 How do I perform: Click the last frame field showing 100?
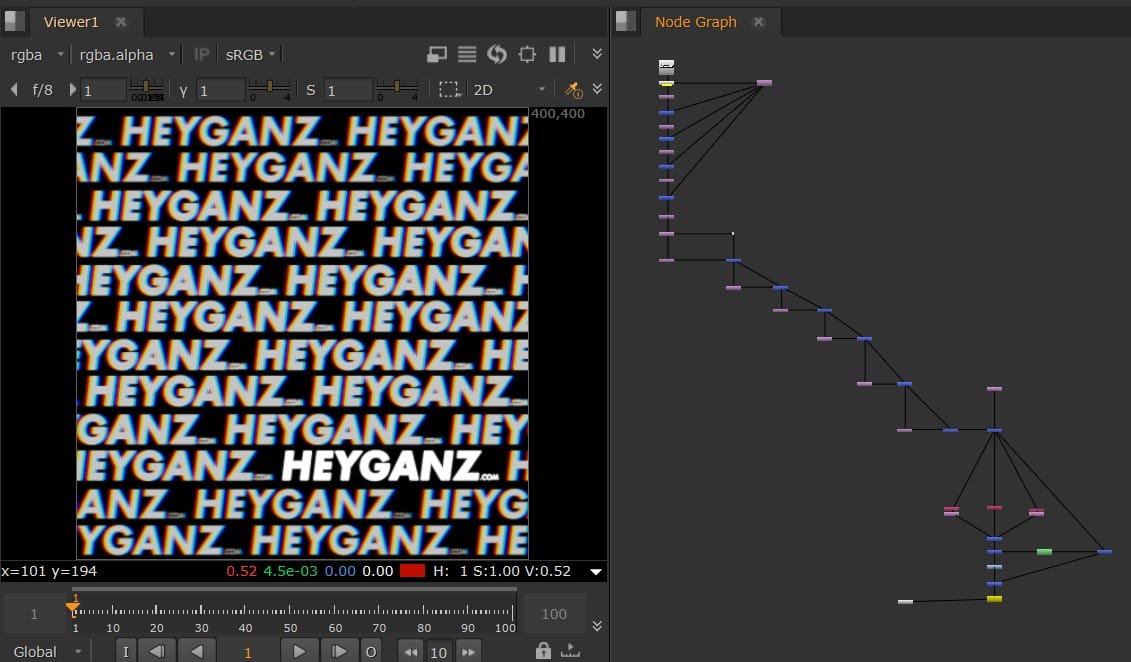coord(554,614)
